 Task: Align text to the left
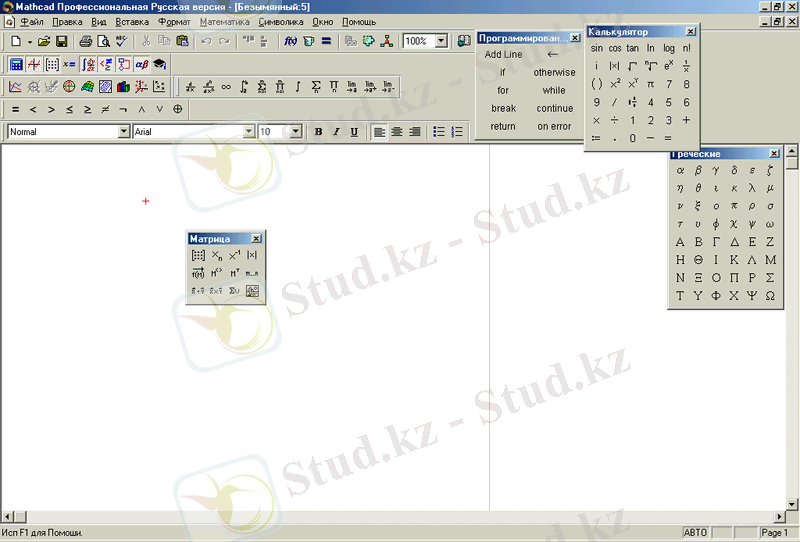pos(379,132)
